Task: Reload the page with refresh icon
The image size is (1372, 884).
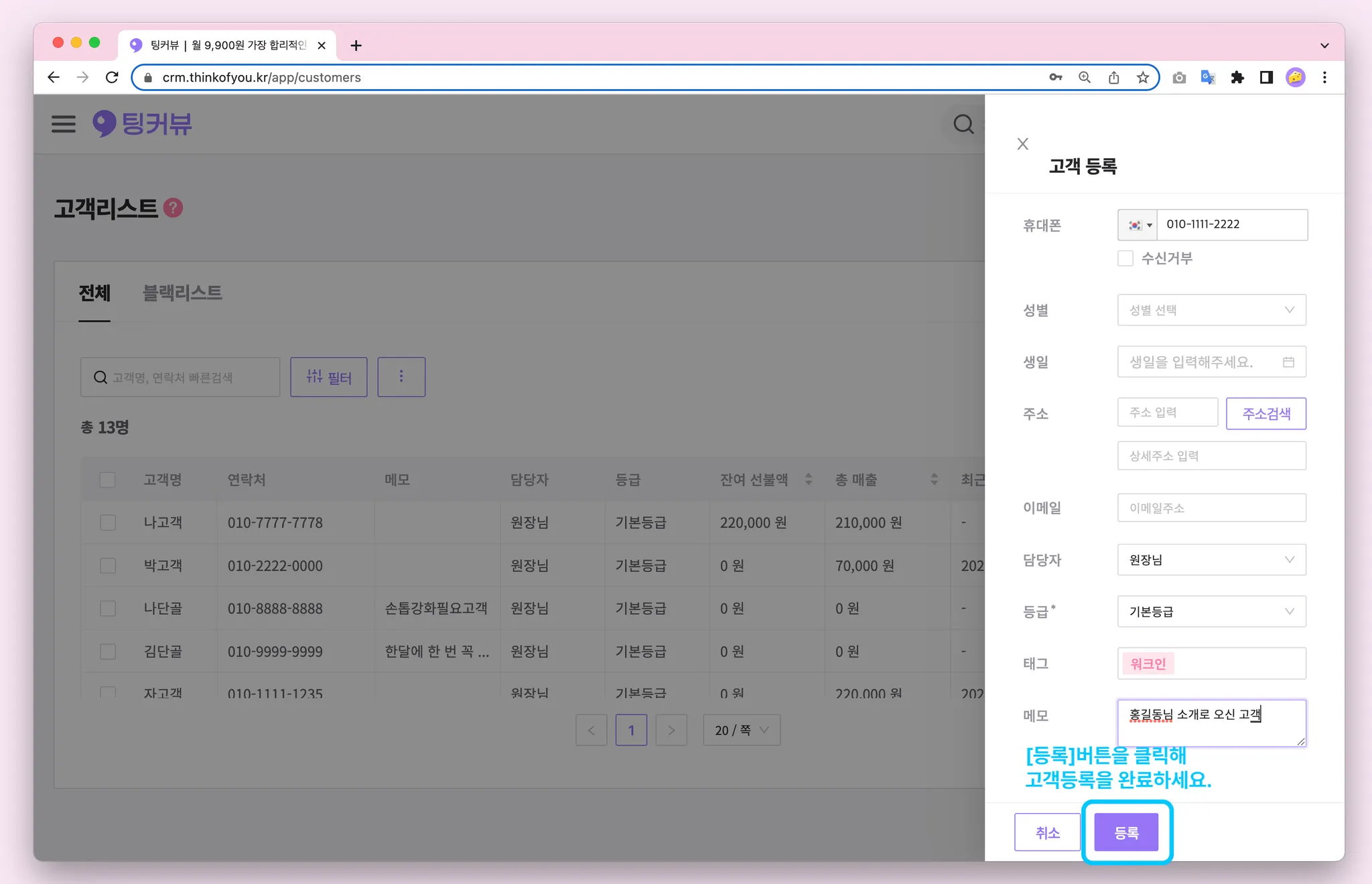Action: [112, 78]
